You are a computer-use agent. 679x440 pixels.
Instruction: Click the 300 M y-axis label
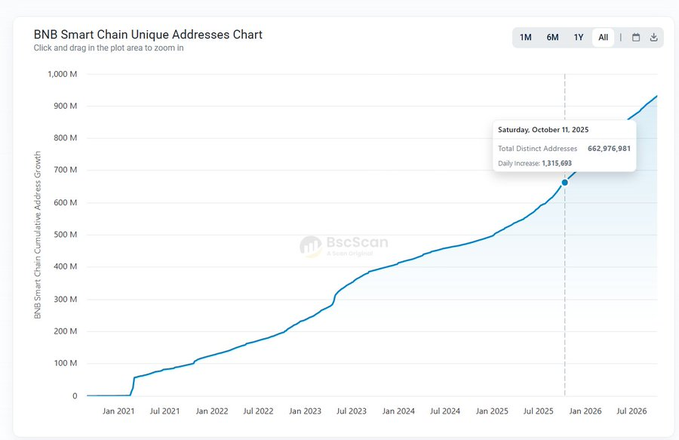pyautogui.click(x=65, y=299)
